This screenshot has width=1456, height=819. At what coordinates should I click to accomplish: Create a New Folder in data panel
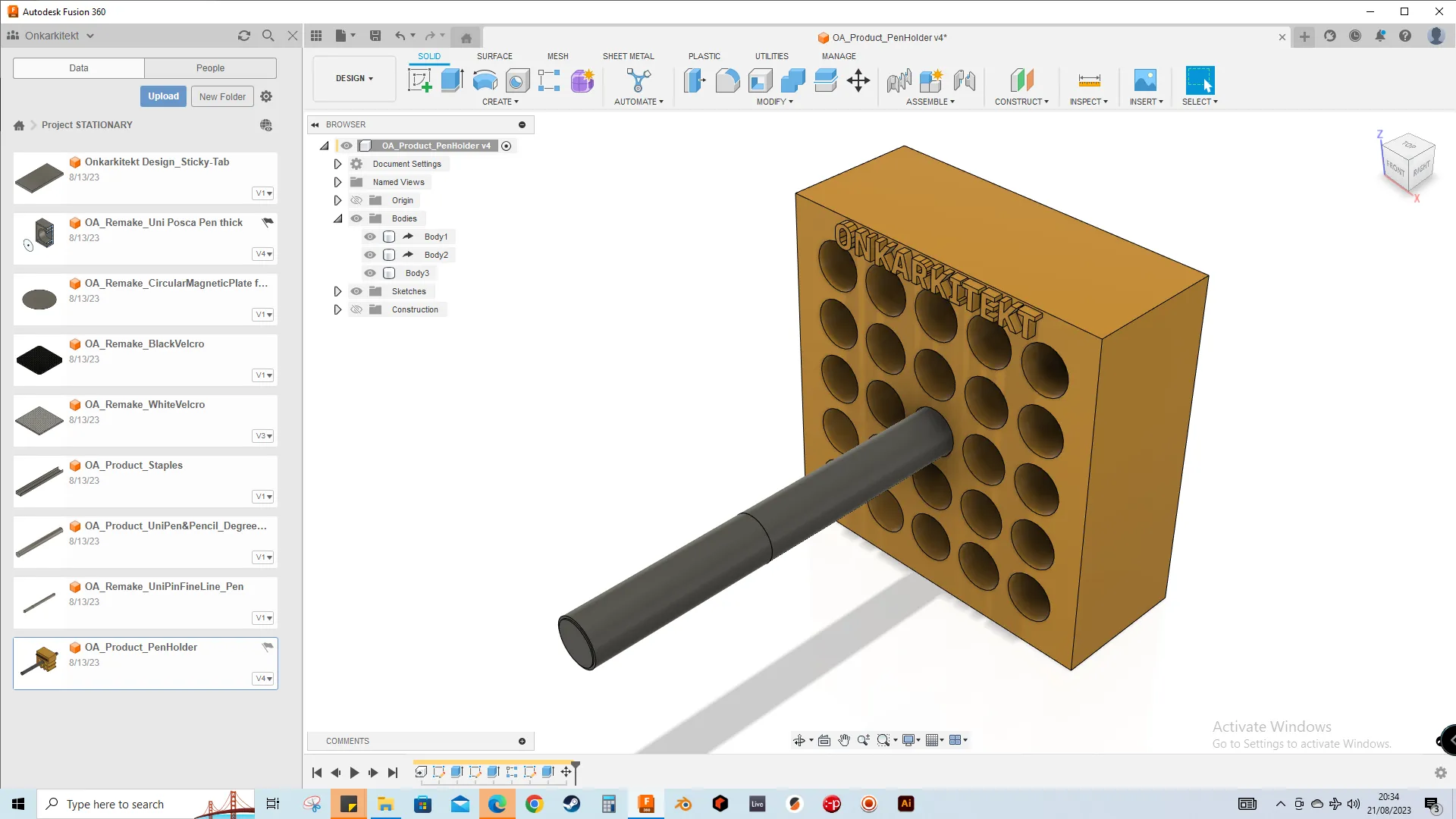point(222,96)
